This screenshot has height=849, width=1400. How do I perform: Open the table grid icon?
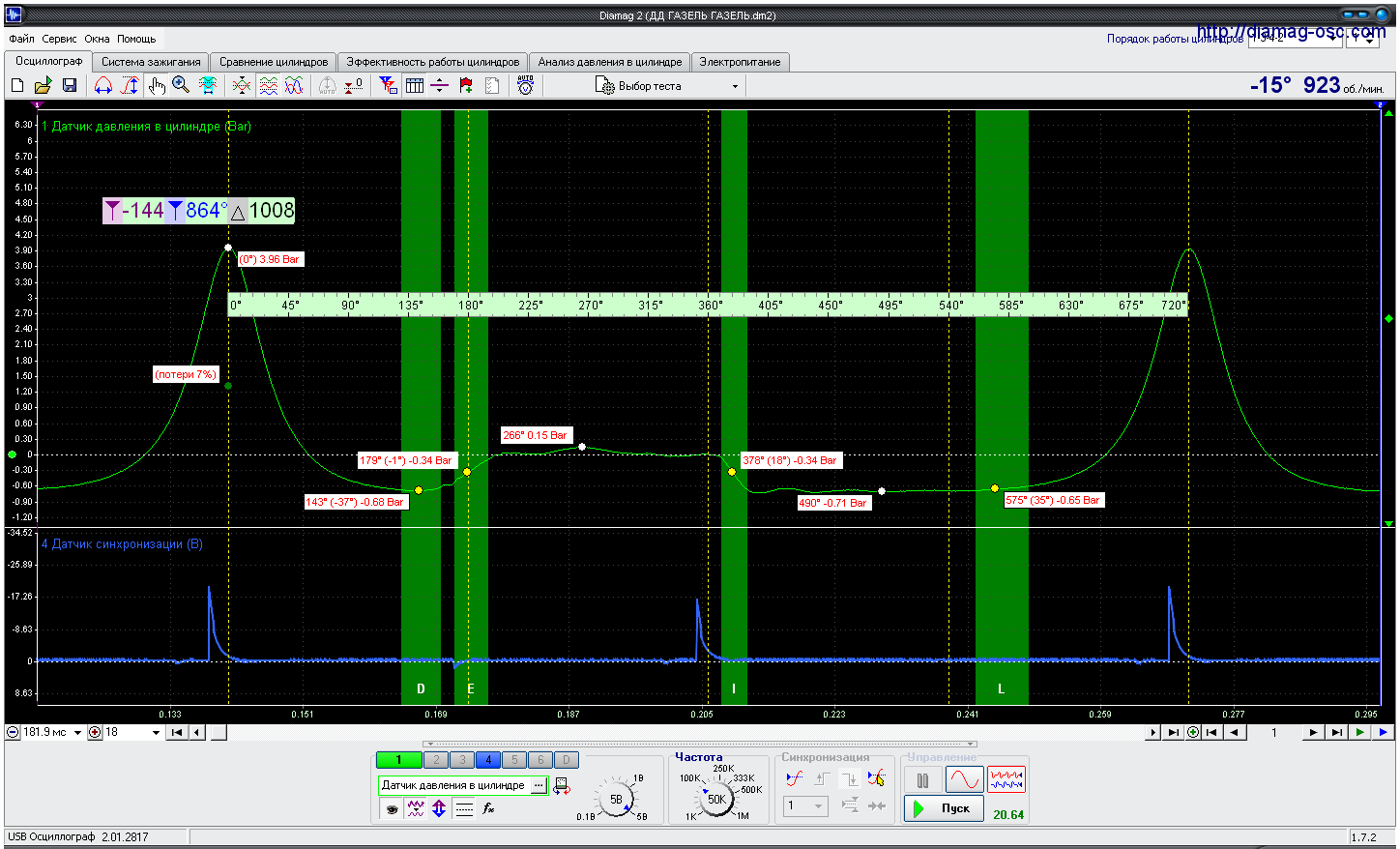[x=415, y=86]
